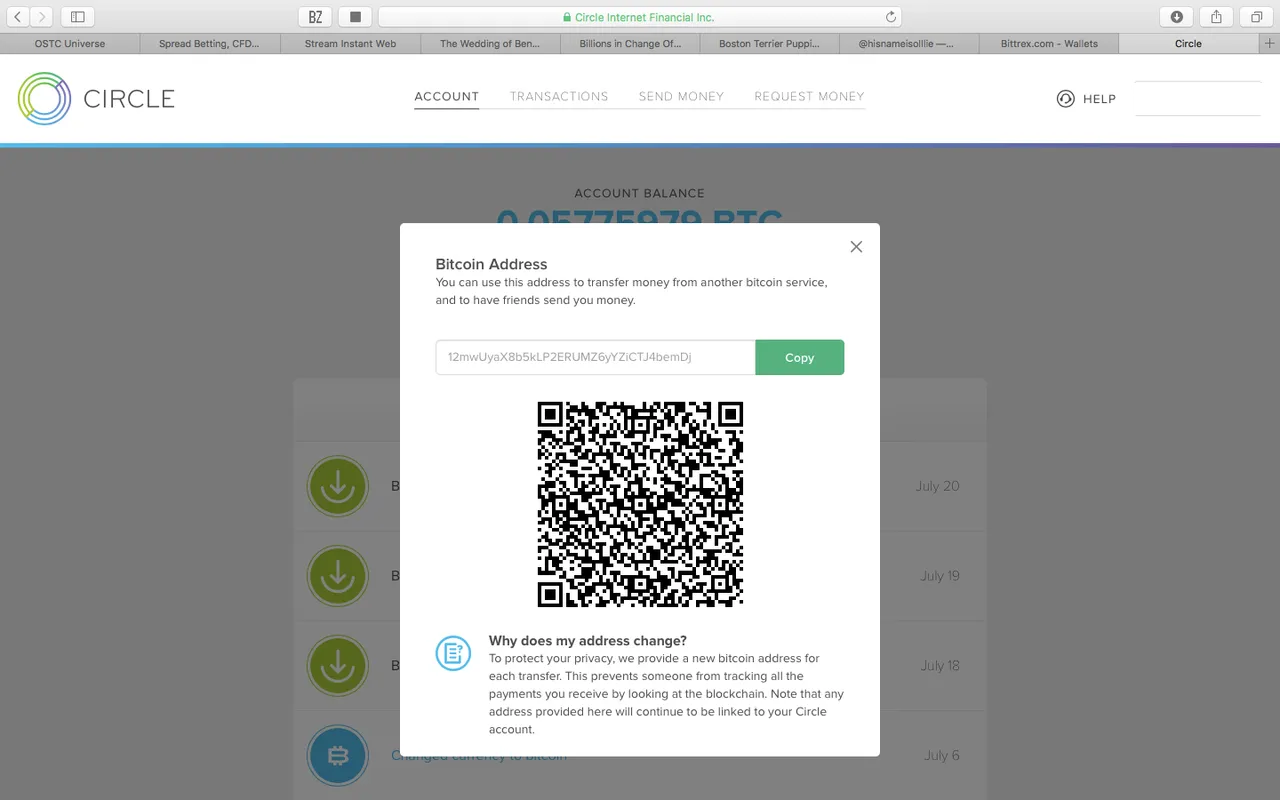The width and height of the screenshot is (1280, 800).
Task: Click the 'Why does my address change?' heading
Action: 588,641
